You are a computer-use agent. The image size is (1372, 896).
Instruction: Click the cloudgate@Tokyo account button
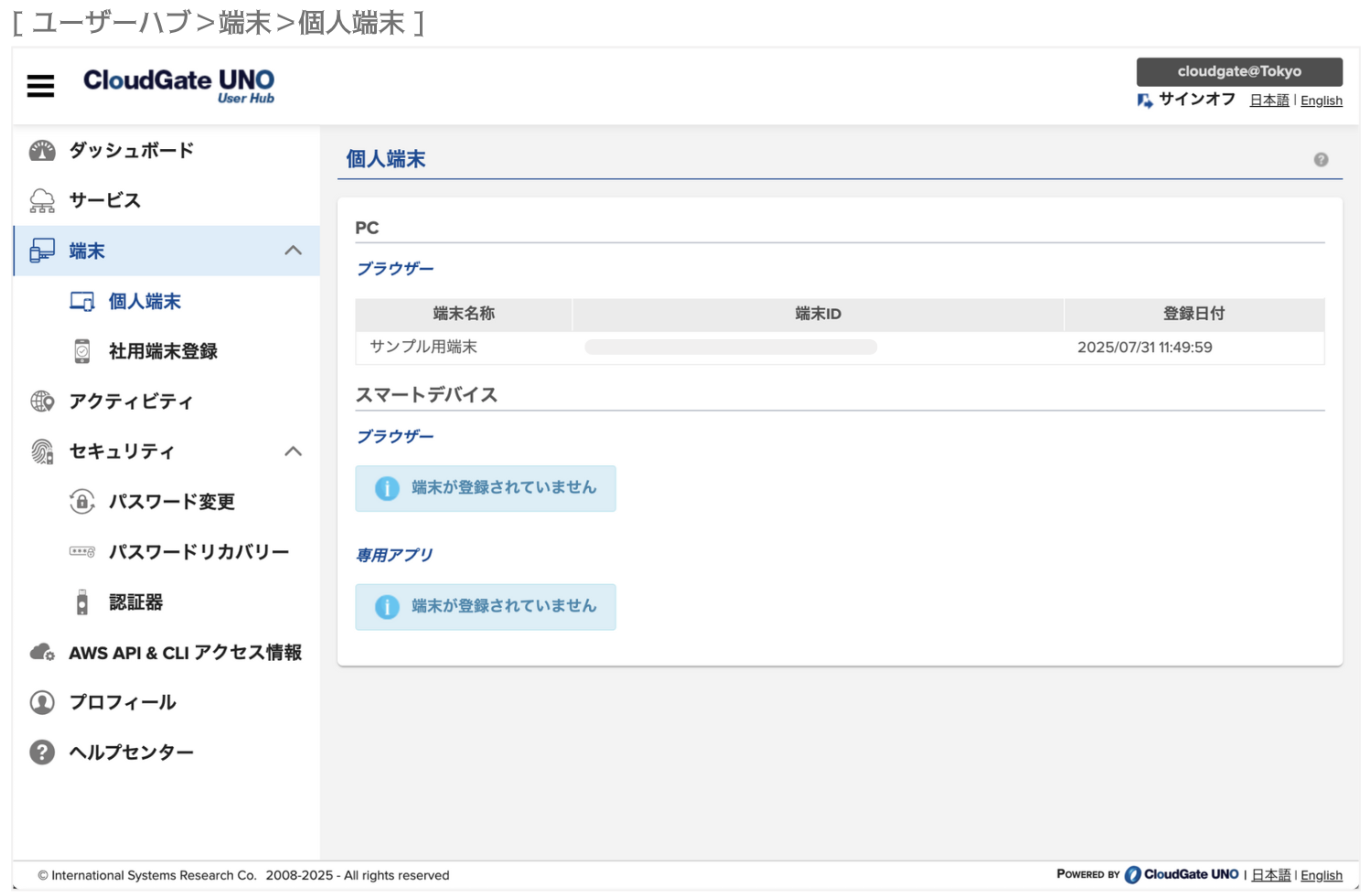[1239, 71]
